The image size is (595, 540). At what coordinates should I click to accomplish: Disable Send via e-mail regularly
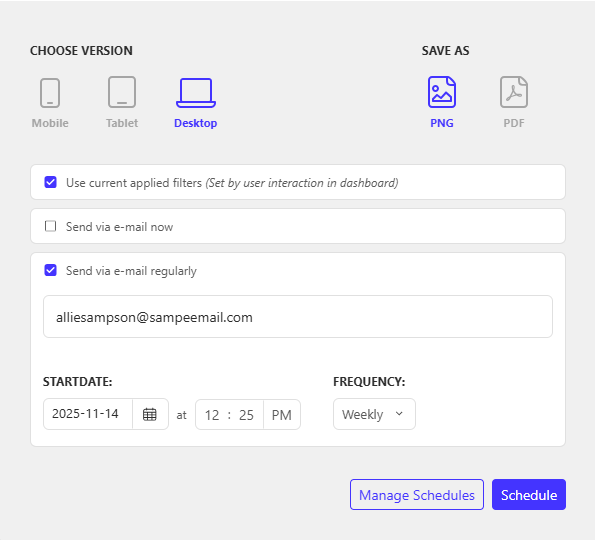pyautogui.click(x=50, y=270)
